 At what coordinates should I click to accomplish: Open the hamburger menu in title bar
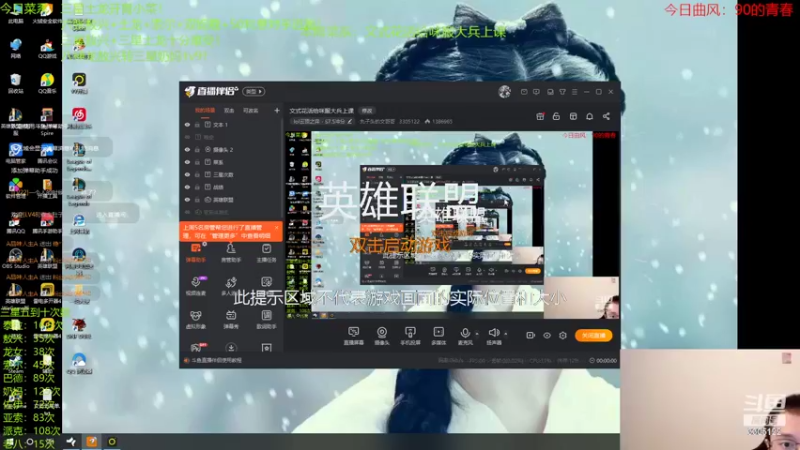tap(574, 92)
